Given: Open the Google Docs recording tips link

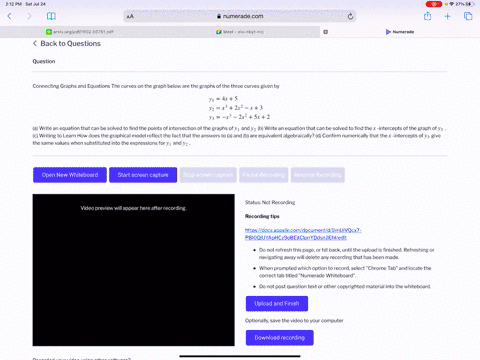Looking at the screenshot, I should [x=303, y=234].
